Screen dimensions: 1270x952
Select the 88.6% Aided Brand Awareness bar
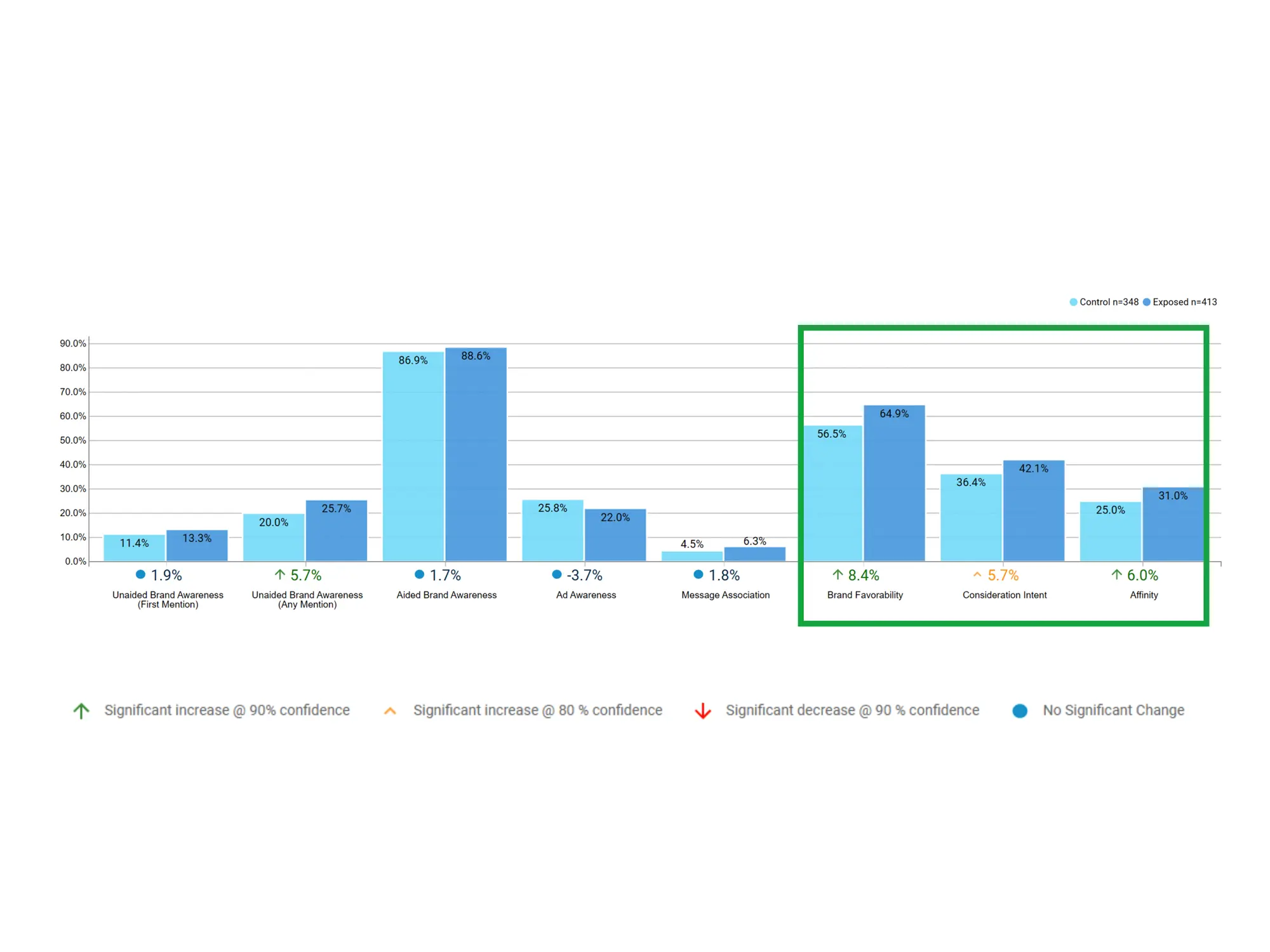coord(476,454)
